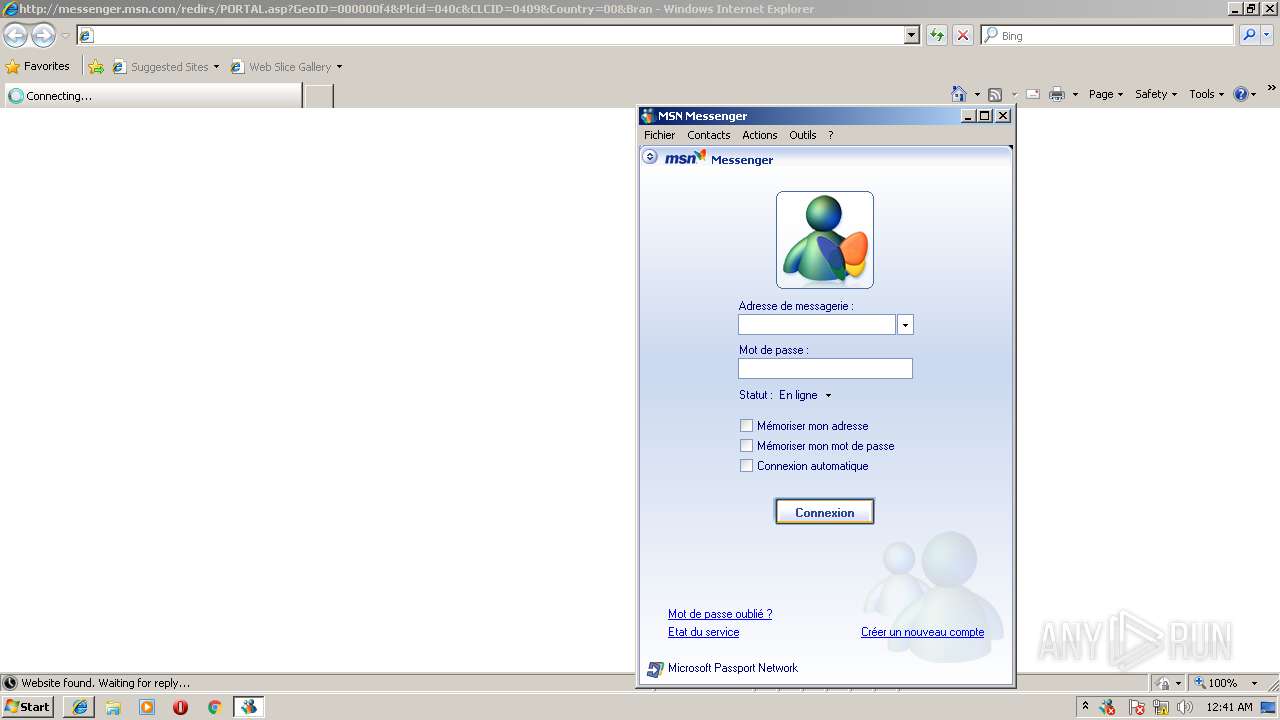The height and width of the screenshot is (720, 1280).
Task: Click Add to Favorites Bar icon
Action: pos(96,67)
